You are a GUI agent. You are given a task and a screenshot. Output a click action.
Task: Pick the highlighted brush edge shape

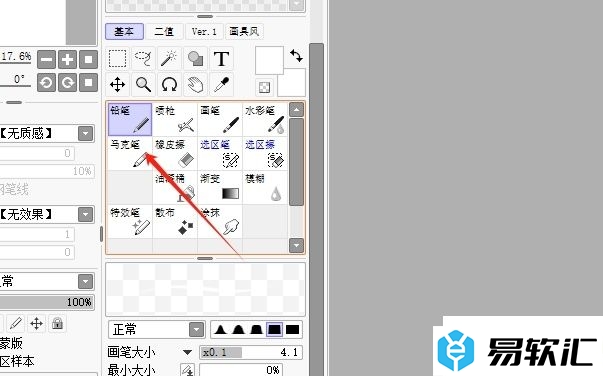(x=274, y=329)
